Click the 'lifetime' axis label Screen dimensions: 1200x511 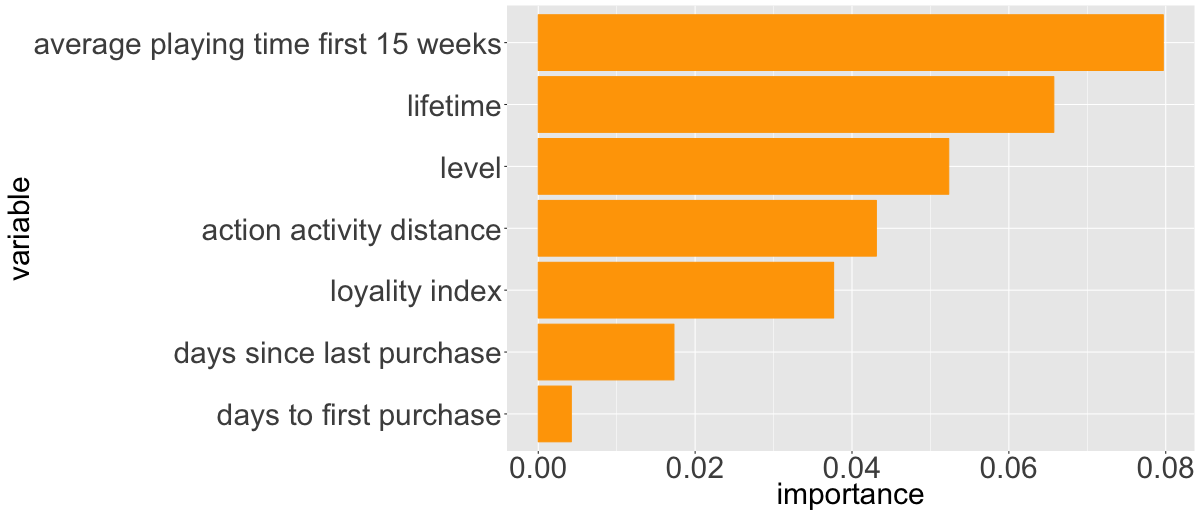(x=453, y=106)
